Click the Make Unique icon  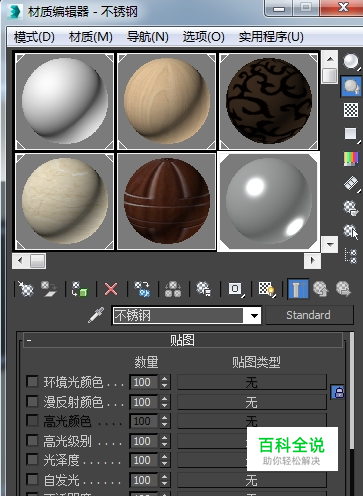[x=173, y=289]
